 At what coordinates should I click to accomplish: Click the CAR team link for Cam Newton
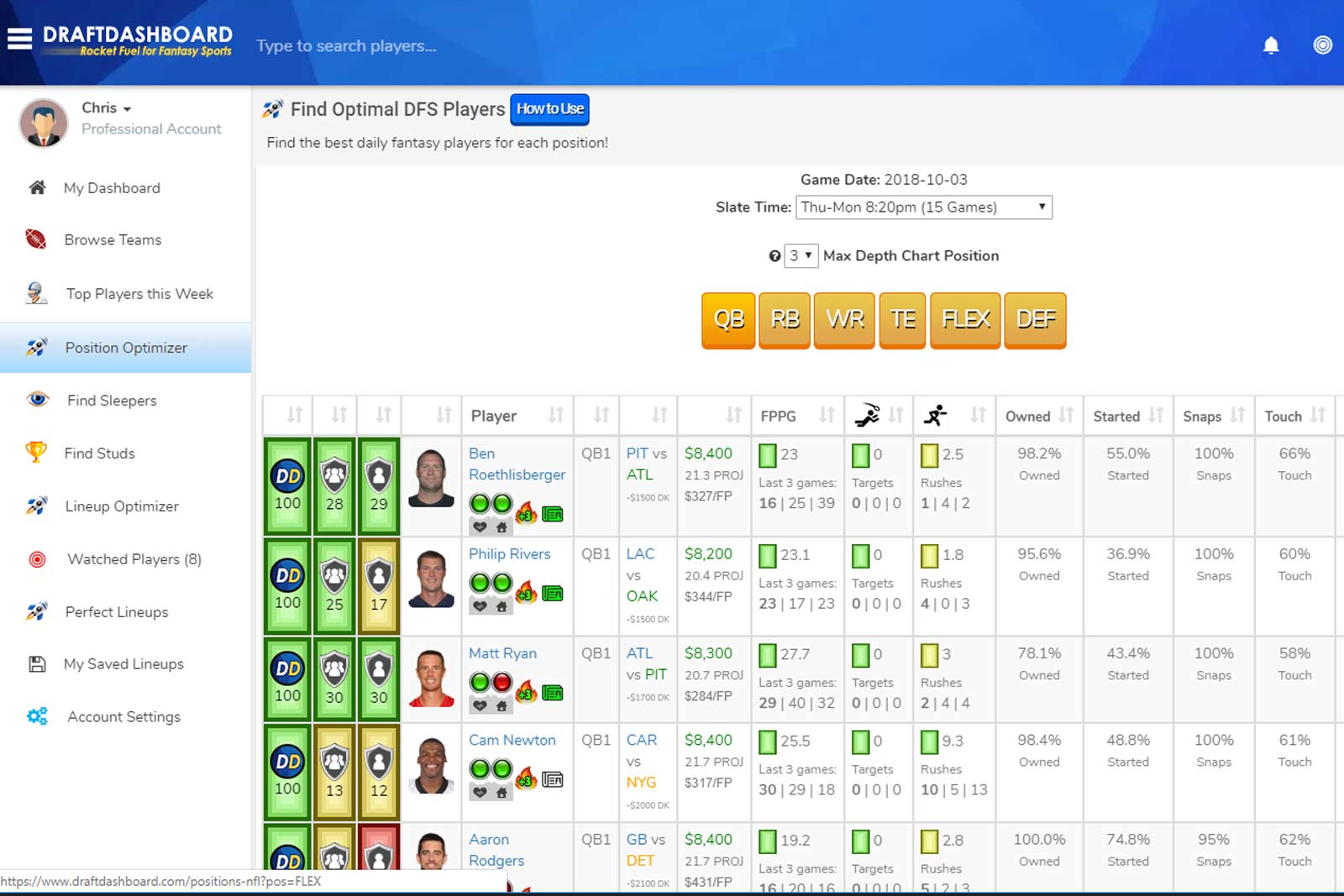click(642, 740)
